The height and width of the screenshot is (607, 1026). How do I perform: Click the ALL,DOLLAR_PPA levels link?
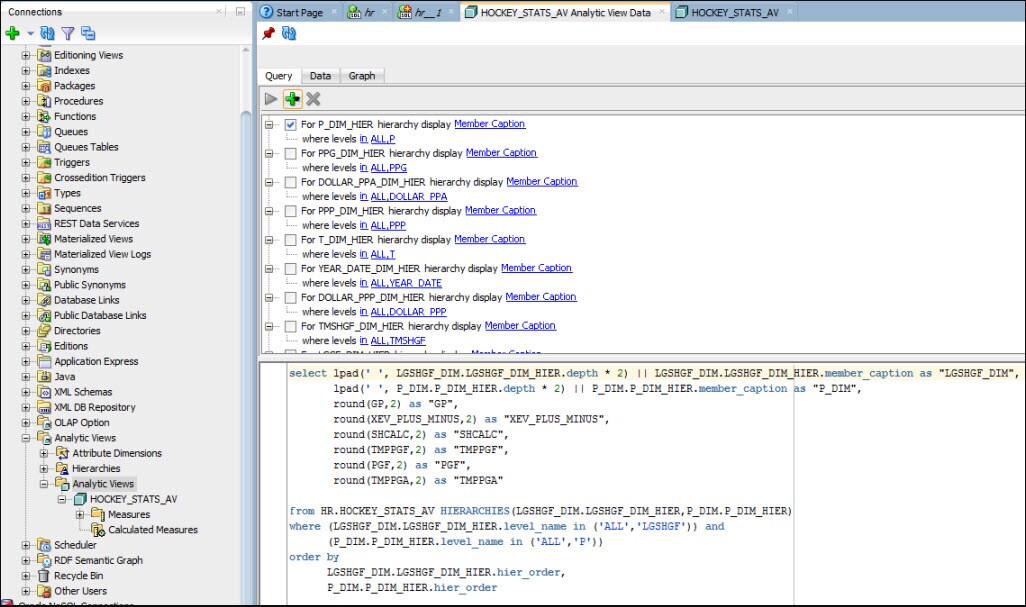409,197
